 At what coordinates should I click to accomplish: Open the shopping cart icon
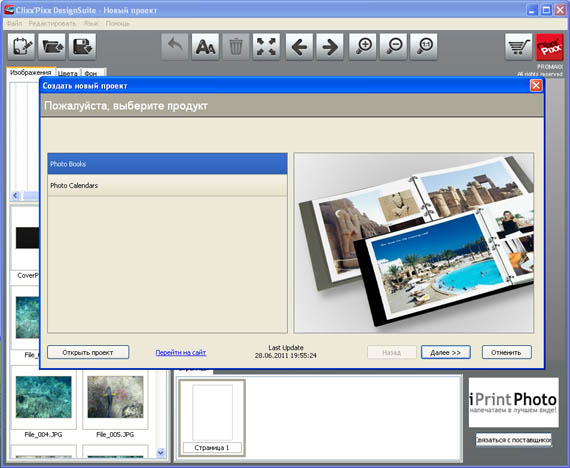519,47
